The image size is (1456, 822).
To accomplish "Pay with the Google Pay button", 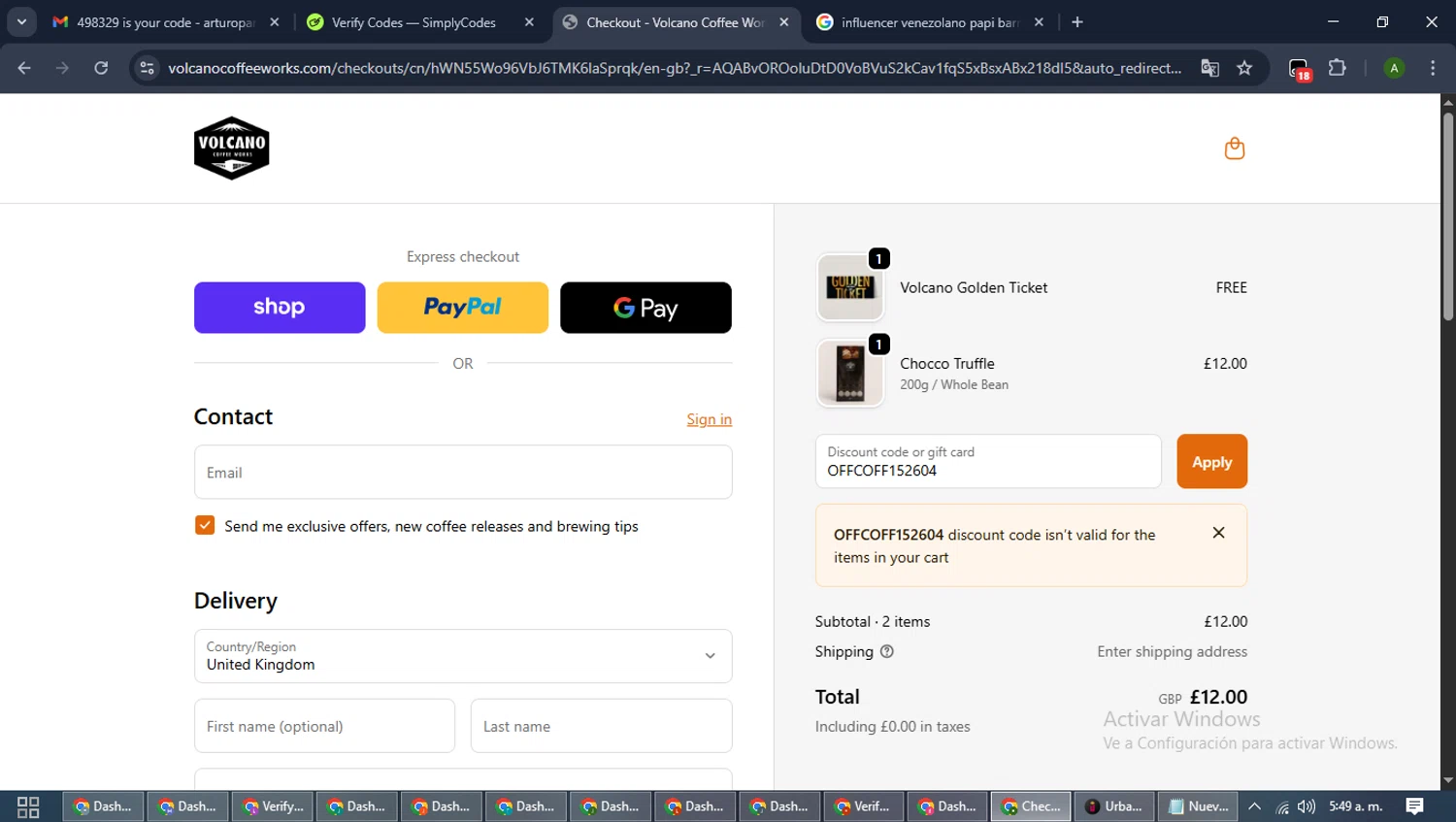I will (645, 308).
